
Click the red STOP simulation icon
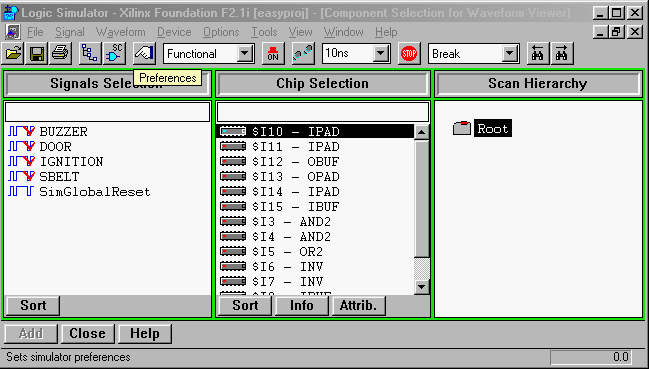(x=409, y=53)
